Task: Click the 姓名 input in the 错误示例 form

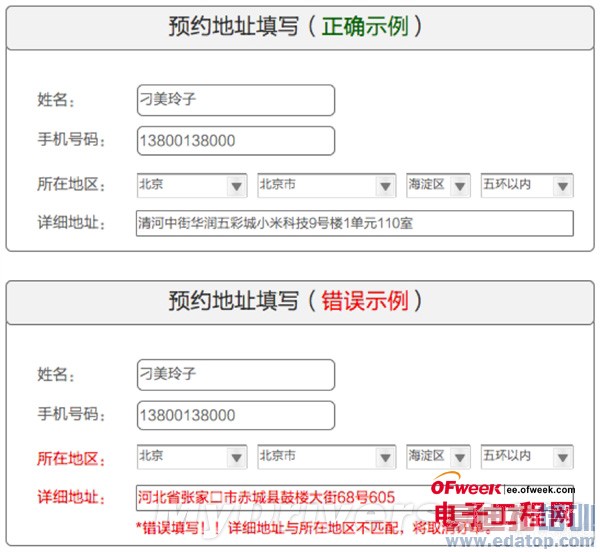Action: [x=236, y=375]
